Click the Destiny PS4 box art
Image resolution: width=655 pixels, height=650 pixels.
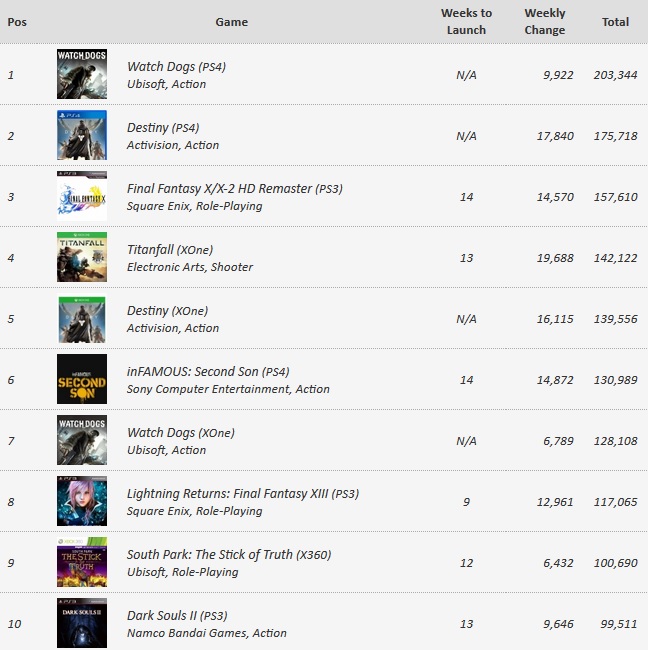82,135
